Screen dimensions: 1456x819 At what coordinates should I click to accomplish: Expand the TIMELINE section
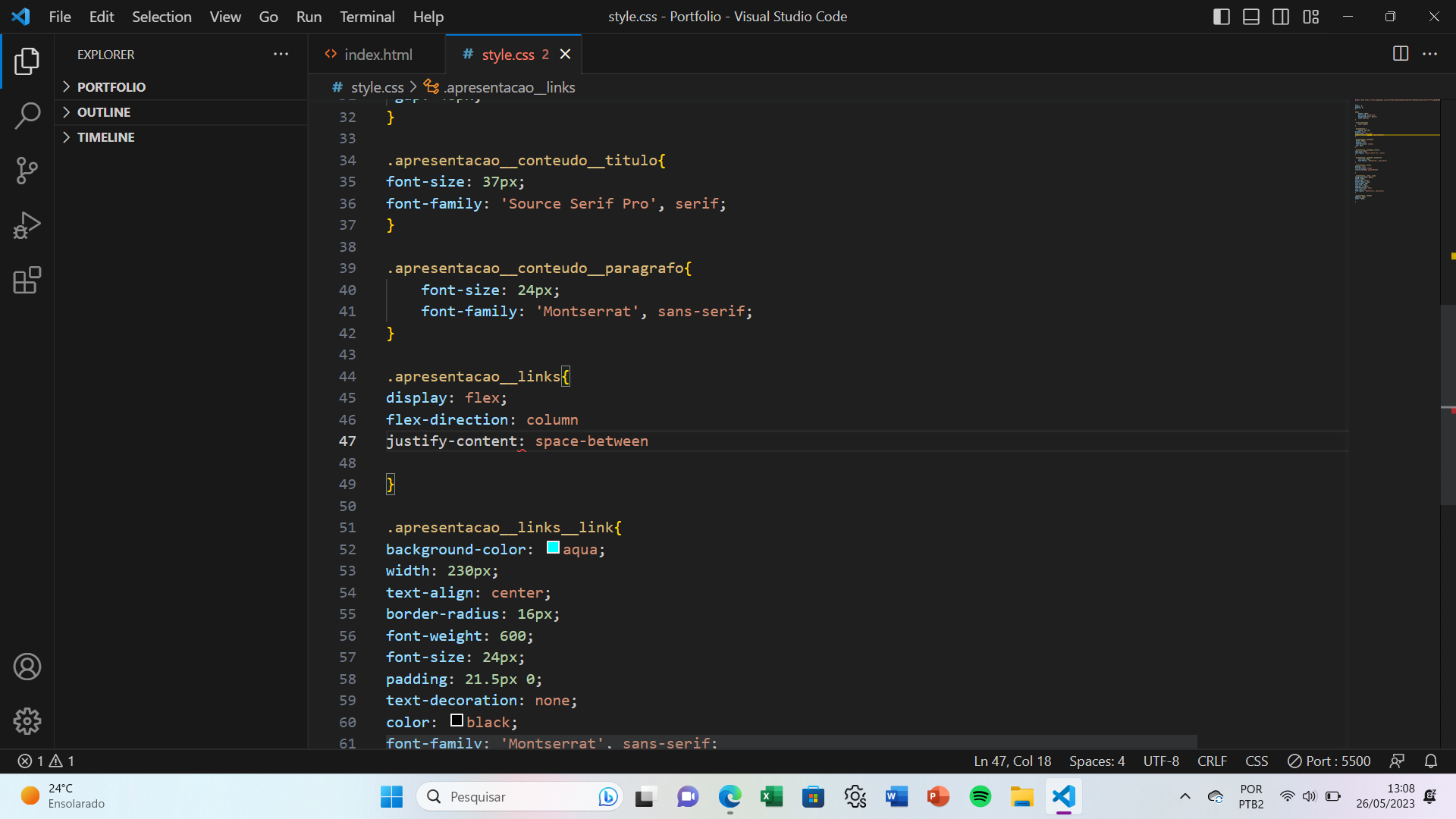(182, 137)
